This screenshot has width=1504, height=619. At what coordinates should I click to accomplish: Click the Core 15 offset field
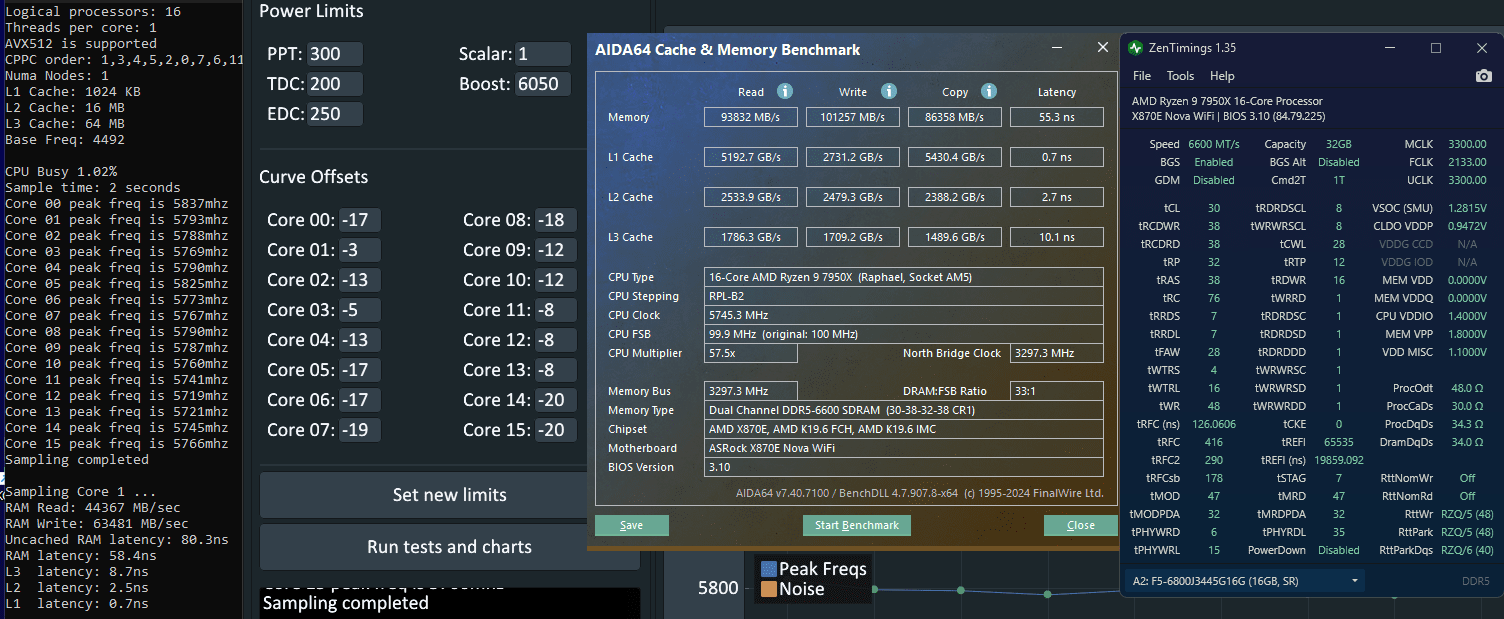(556, 430)
